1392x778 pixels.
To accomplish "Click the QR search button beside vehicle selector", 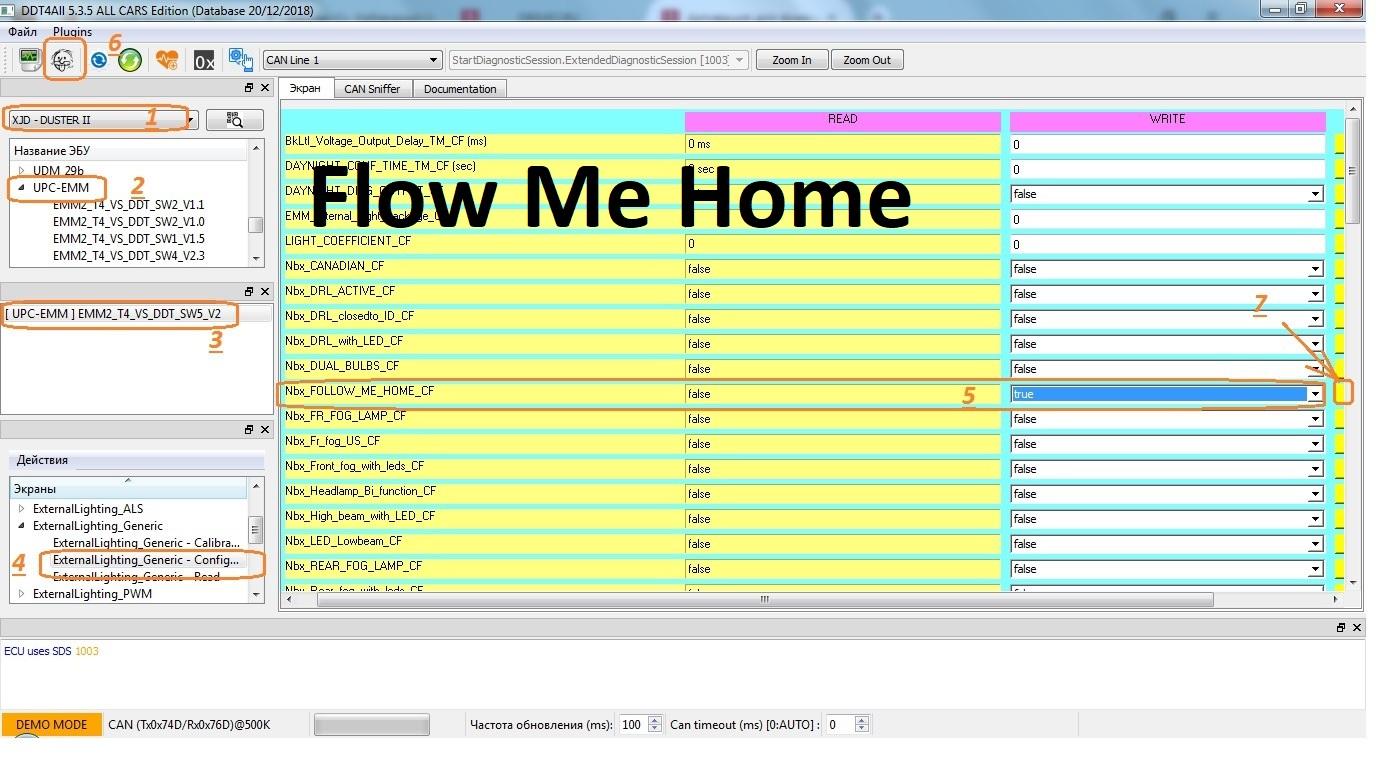I will click(234, 120).
